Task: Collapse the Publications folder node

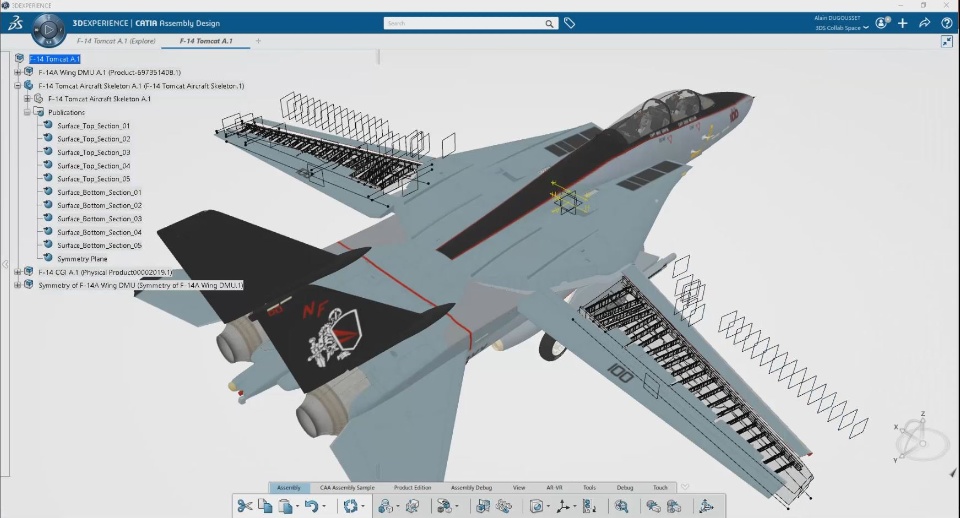Action: pos(27,112)
